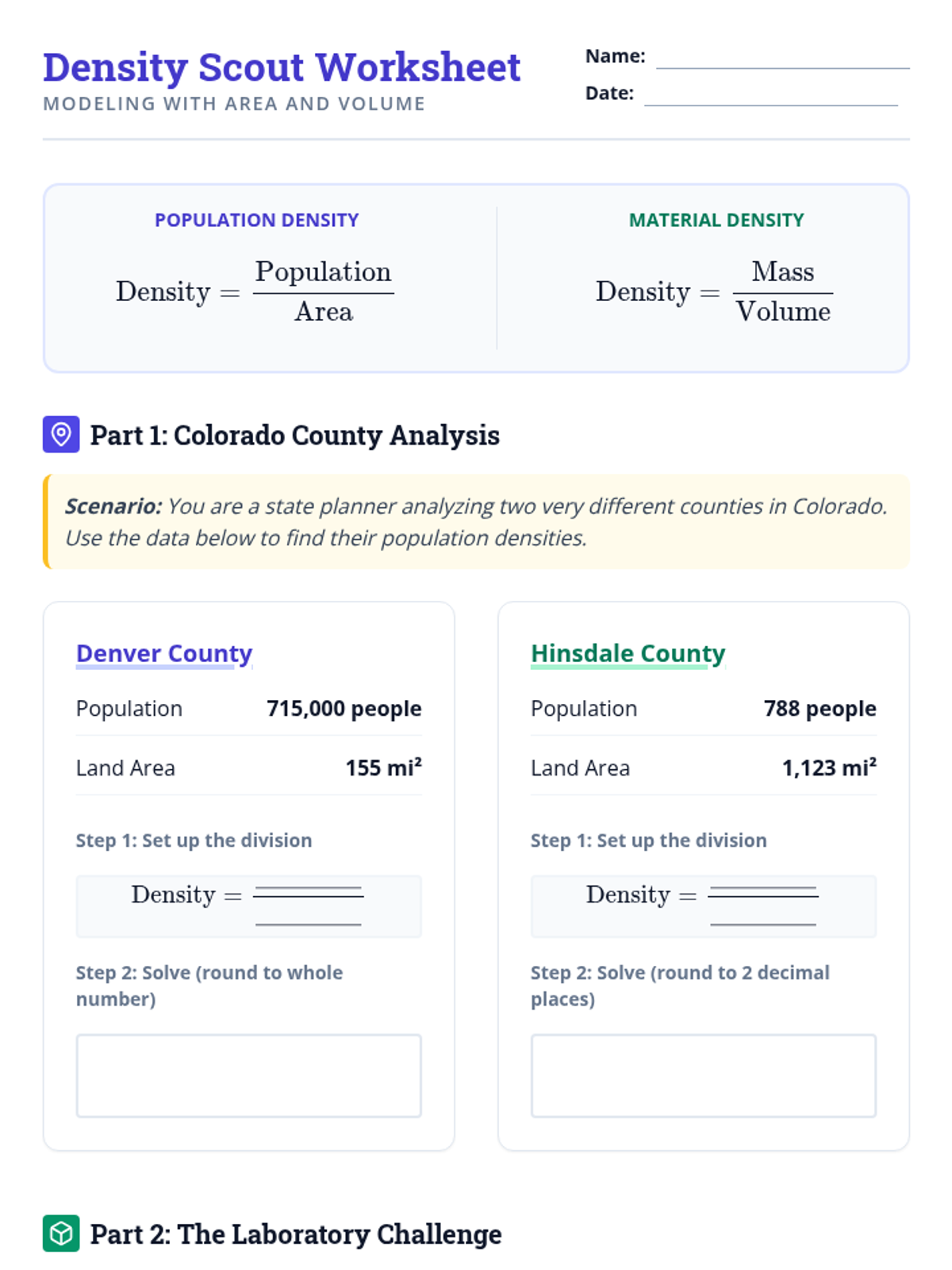
Task: Click the 715,000 people value
Action: pyautogui.click(x=344, y=708)
